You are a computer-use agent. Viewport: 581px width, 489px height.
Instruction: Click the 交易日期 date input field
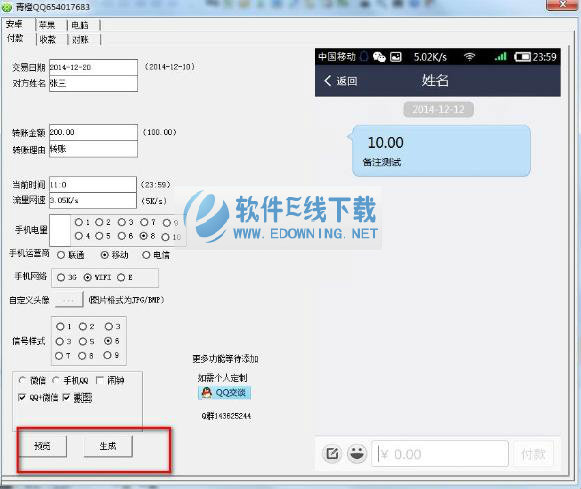click(x=93, y=67)
